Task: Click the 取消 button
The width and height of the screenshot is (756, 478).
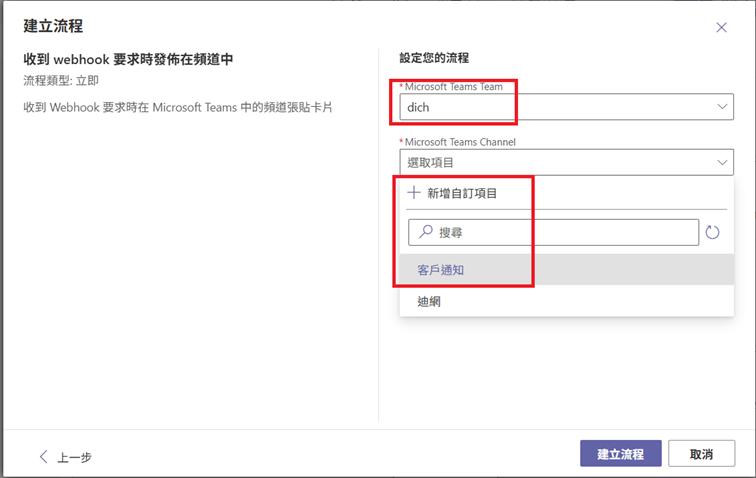Action: 701,454
